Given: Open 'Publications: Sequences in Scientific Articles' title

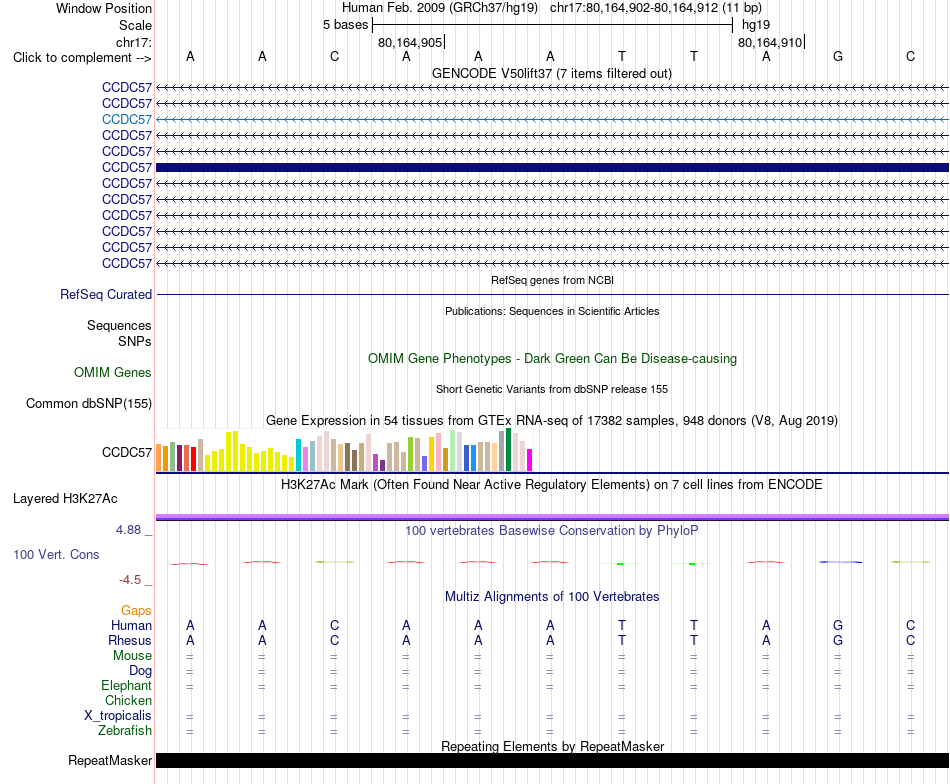Looking at the screenshot, I should click(x=552, y=311).
